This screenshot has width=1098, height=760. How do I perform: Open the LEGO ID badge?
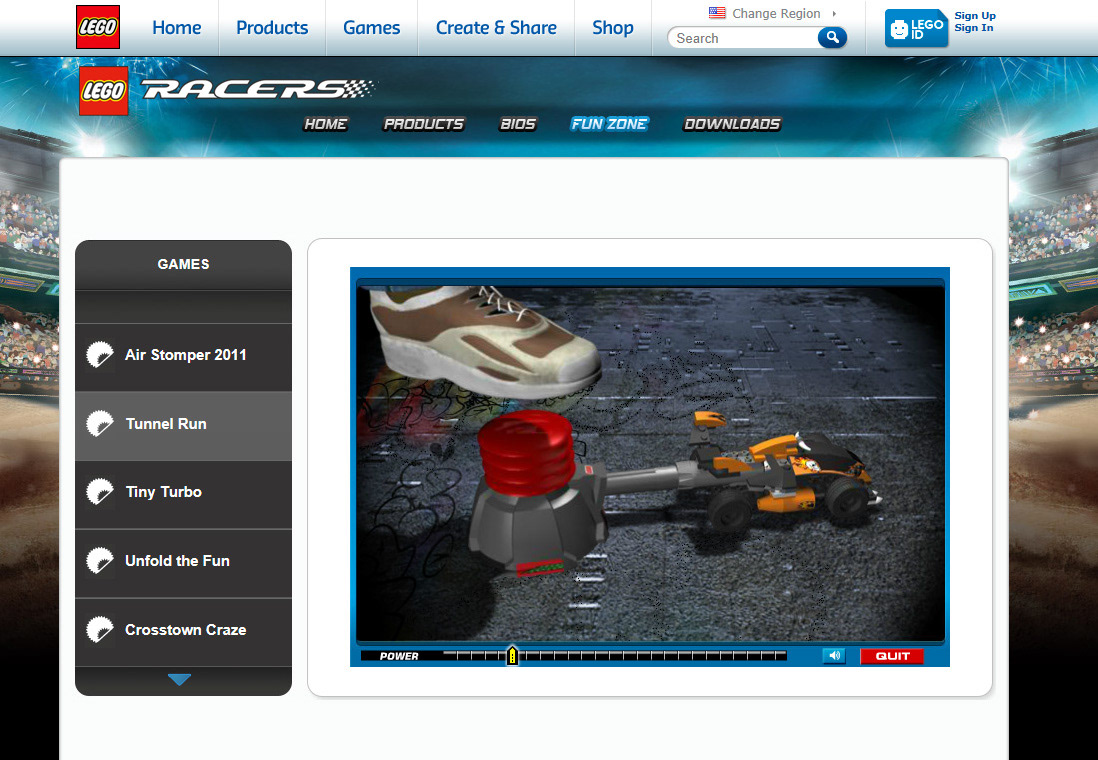[x=916, y=29]
